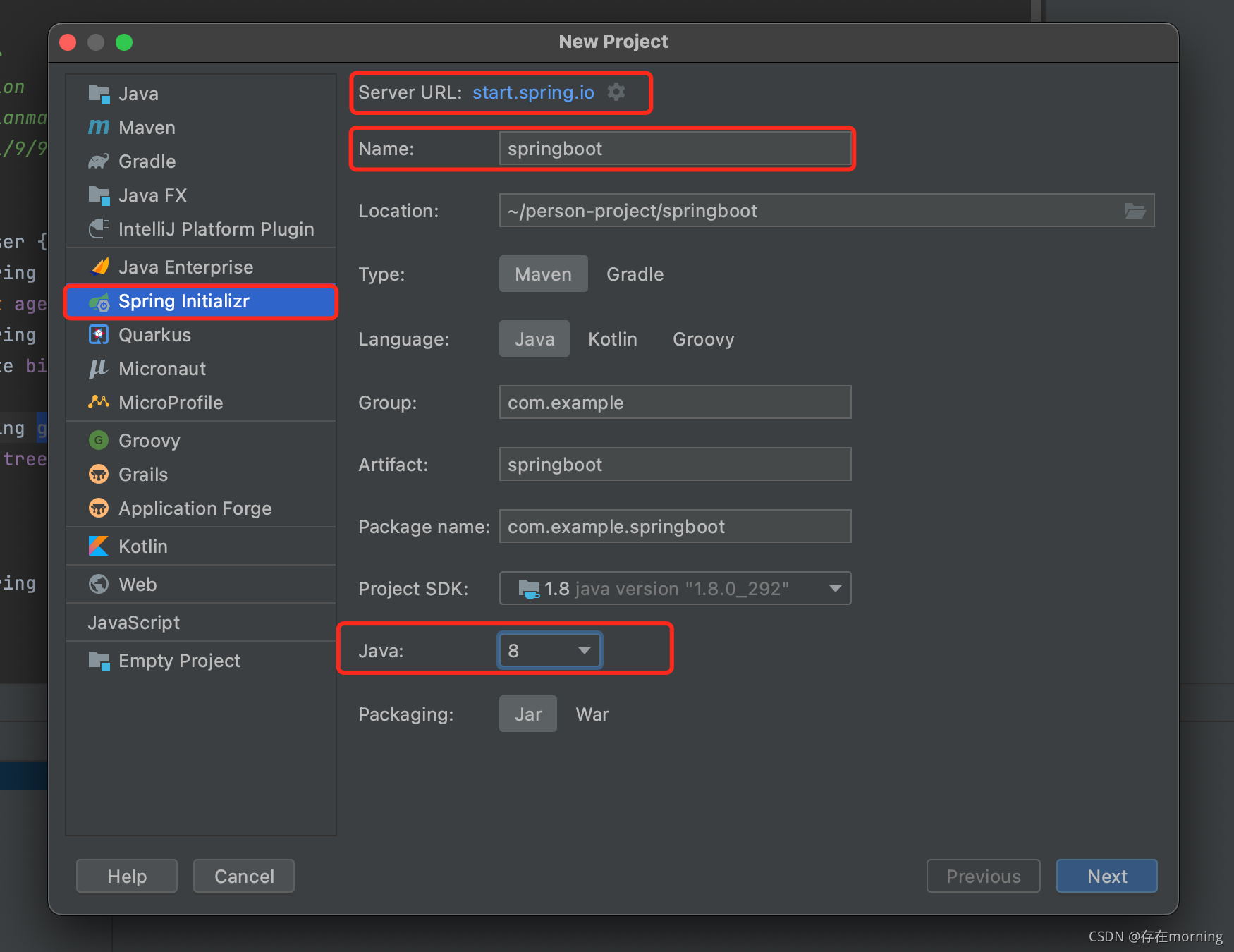The height and width of the screenshot is (952, 1234).
Task: Select the Java FX list entry
Action: pos(201,195)
